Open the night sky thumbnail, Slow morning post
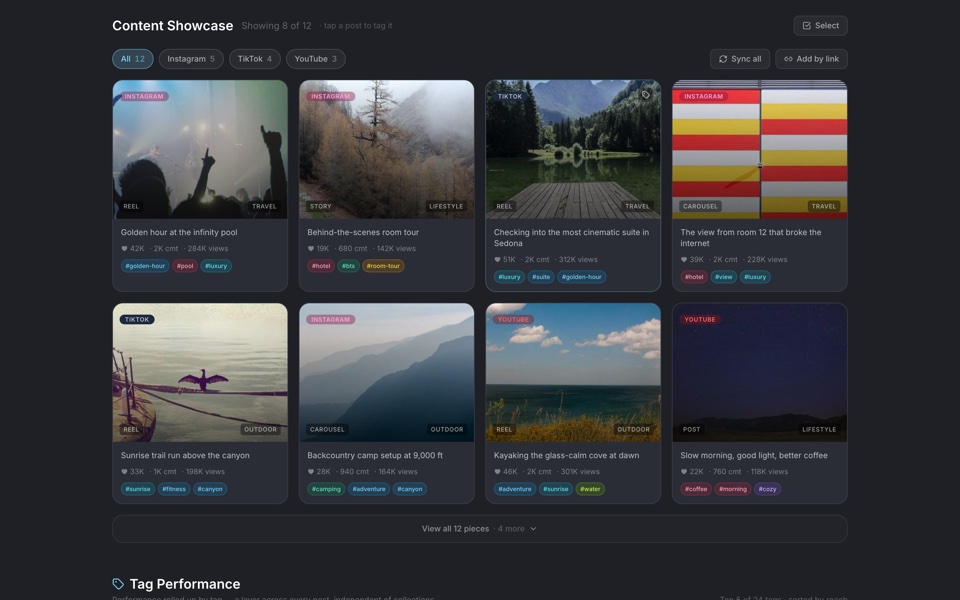Image resolution: width=960 pixels, height=600 pixels. [760, 372]
